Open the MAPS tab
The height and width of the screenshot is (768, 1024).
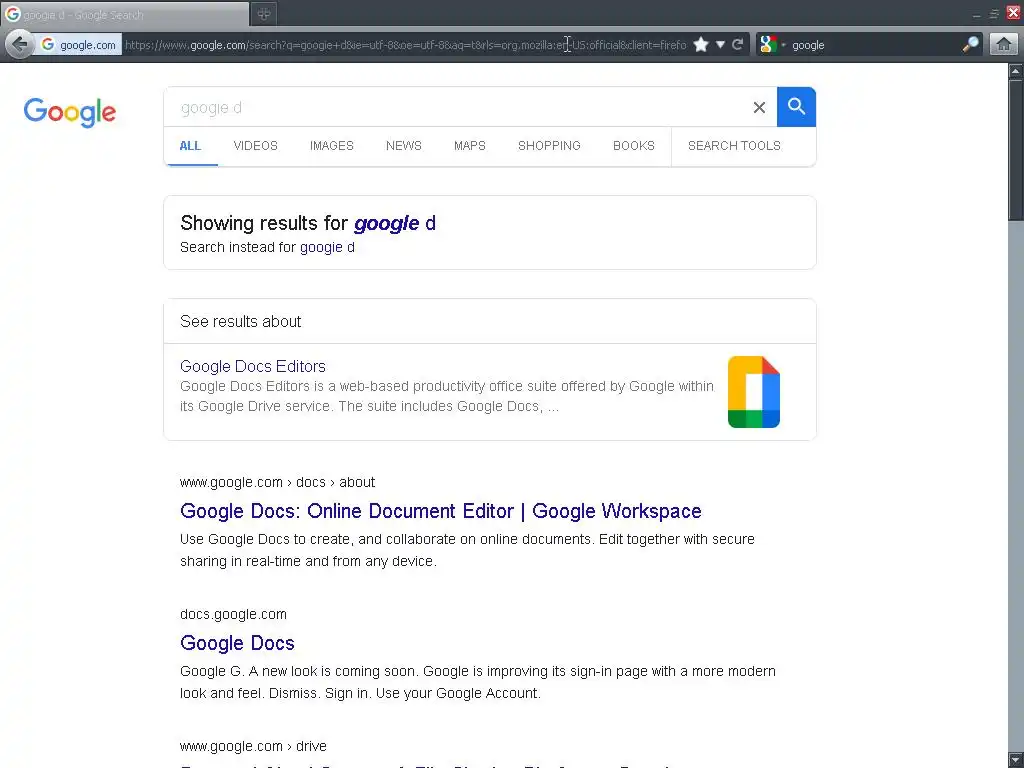[470, 146]
